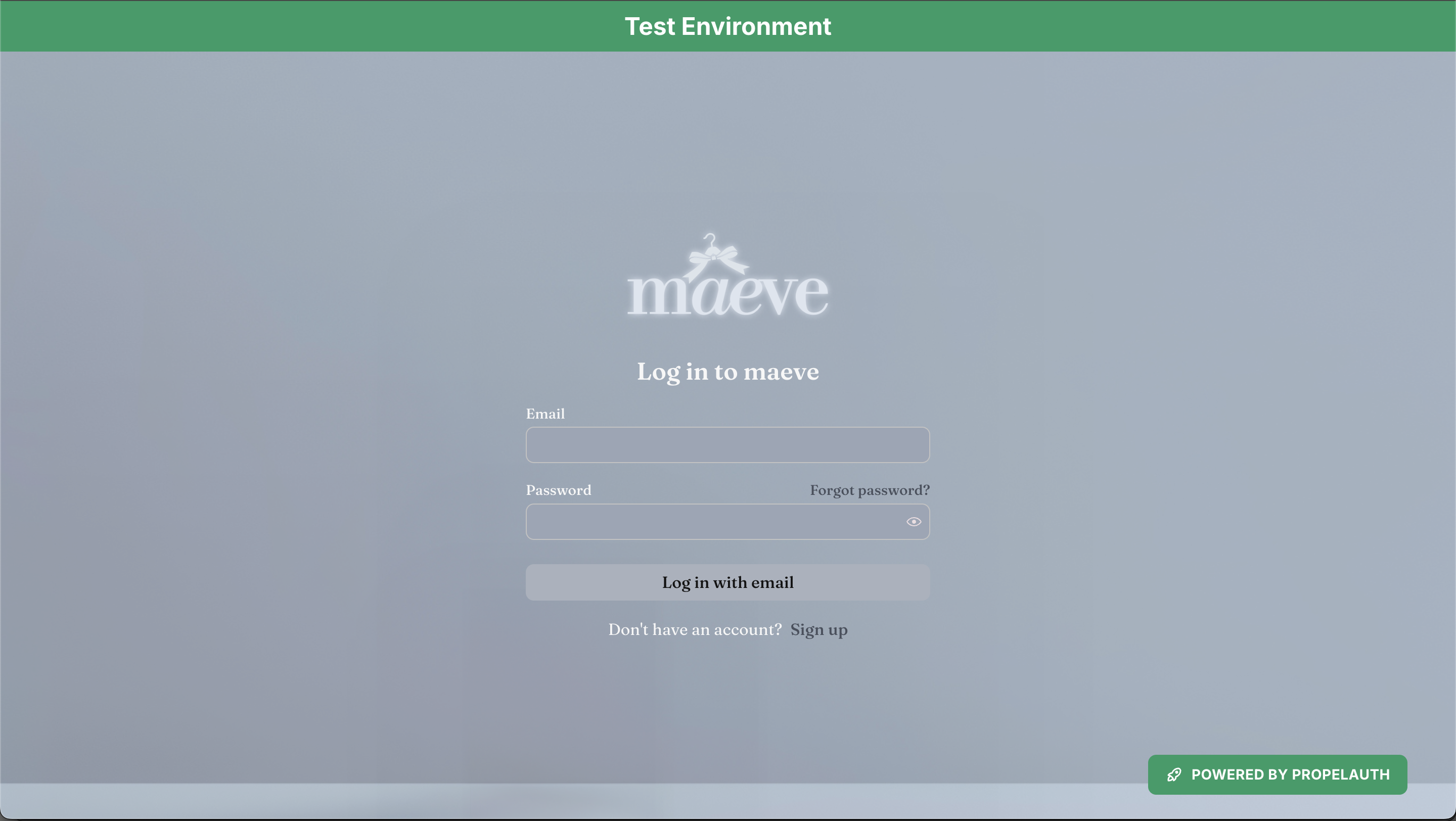Viewport: 1456px width, 821px height.
Task: Click the Password field label
Action: click(x=559, y=490)
